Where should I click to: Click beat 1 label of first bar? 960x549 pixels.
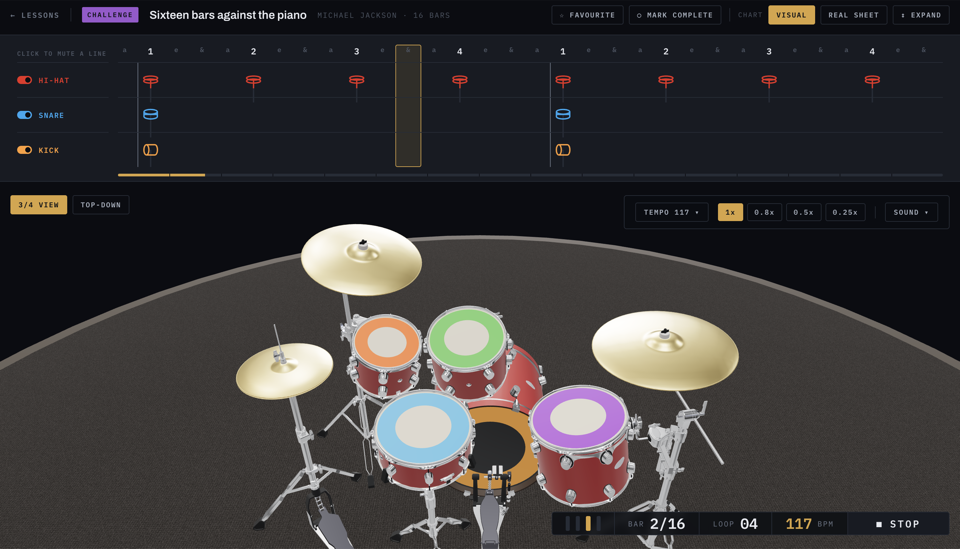point(151,51)
